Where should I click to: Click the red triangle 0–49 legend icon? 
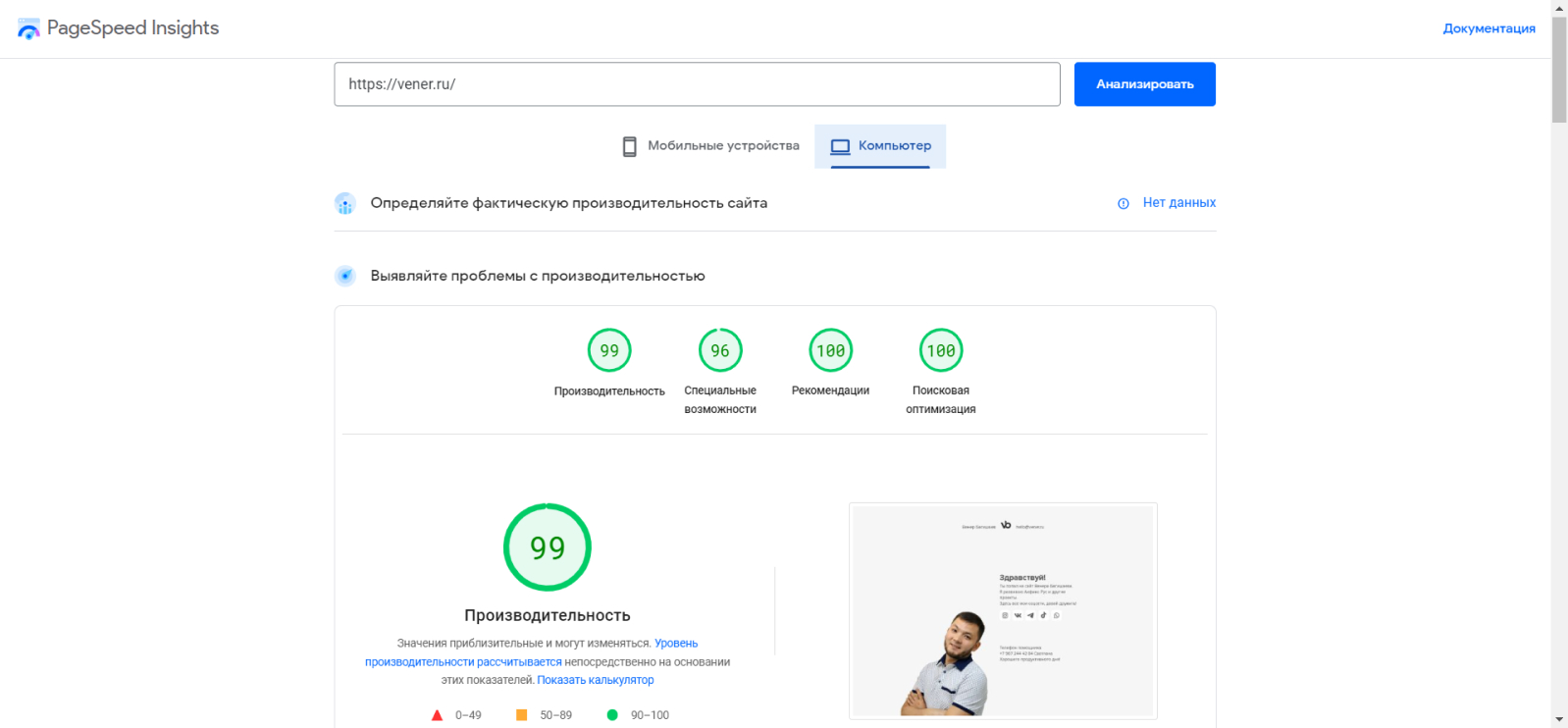coord(437,715)
